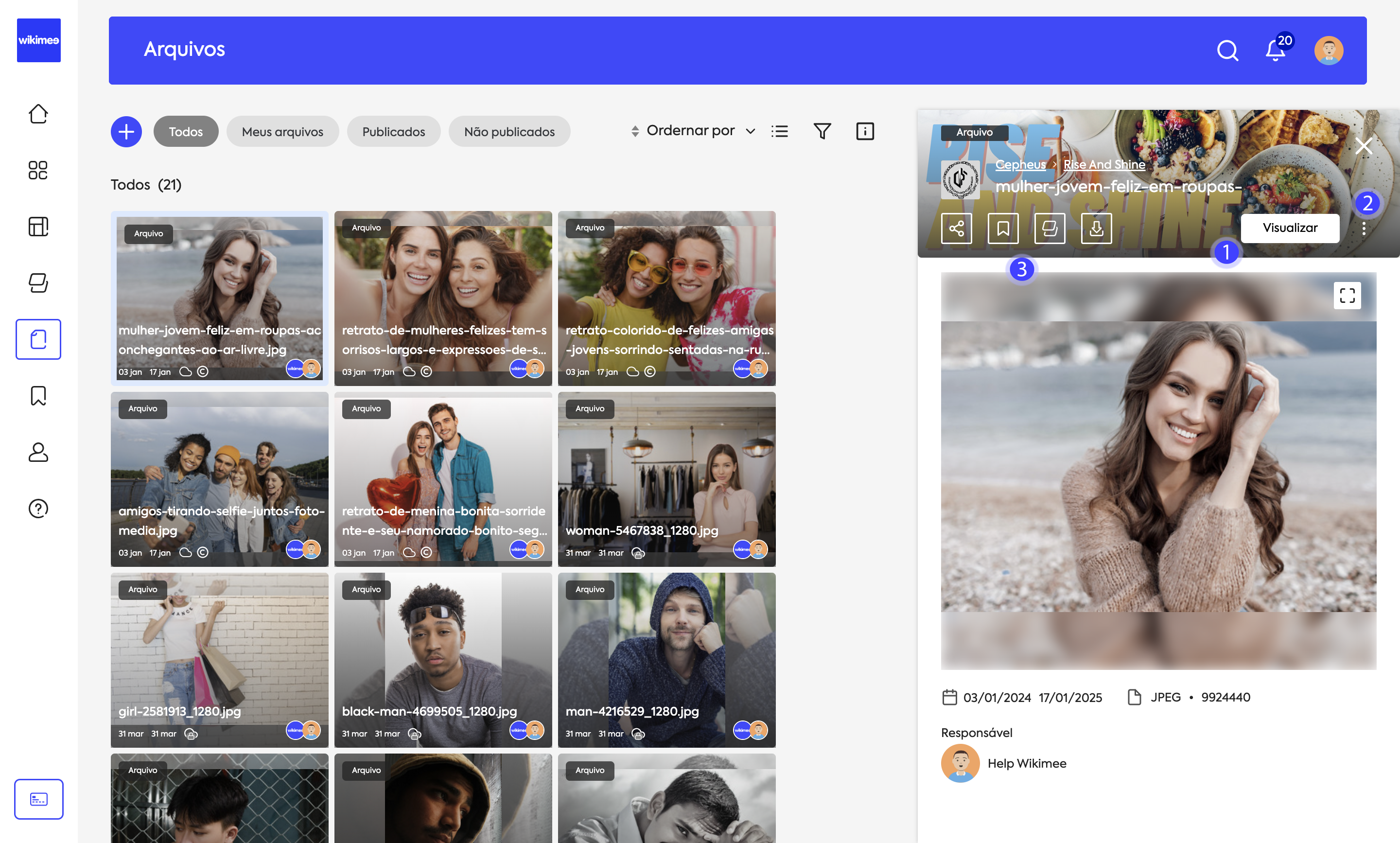Open the help question mark icon
Viewport: 1400px width, 843px height.
pyautogui.click(x=38, y=509)
